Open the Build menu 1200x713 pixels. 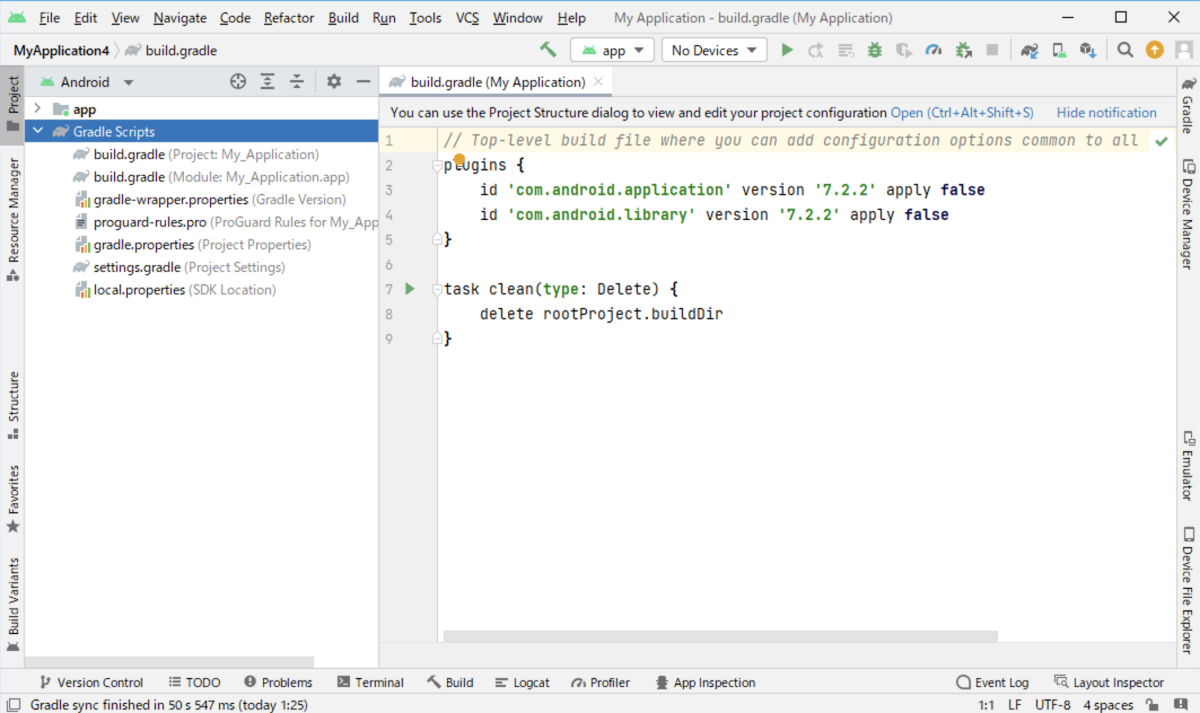(343, 18)
